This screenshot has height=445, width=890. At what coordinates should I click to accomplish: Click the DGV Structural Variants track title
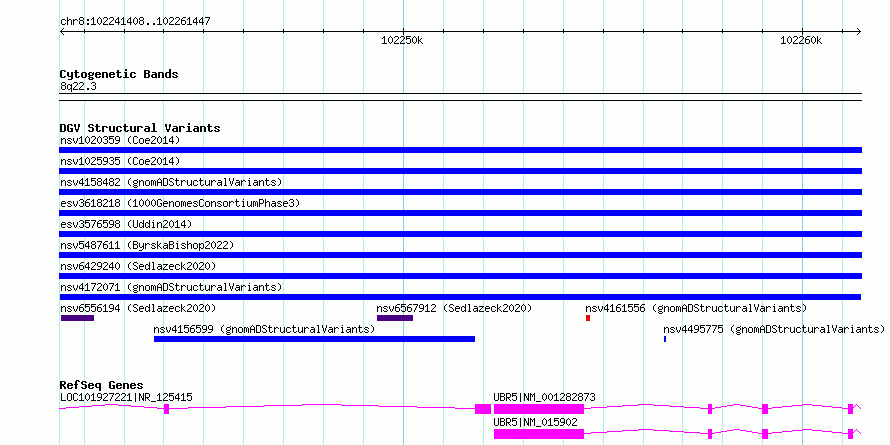pos(140,128)
